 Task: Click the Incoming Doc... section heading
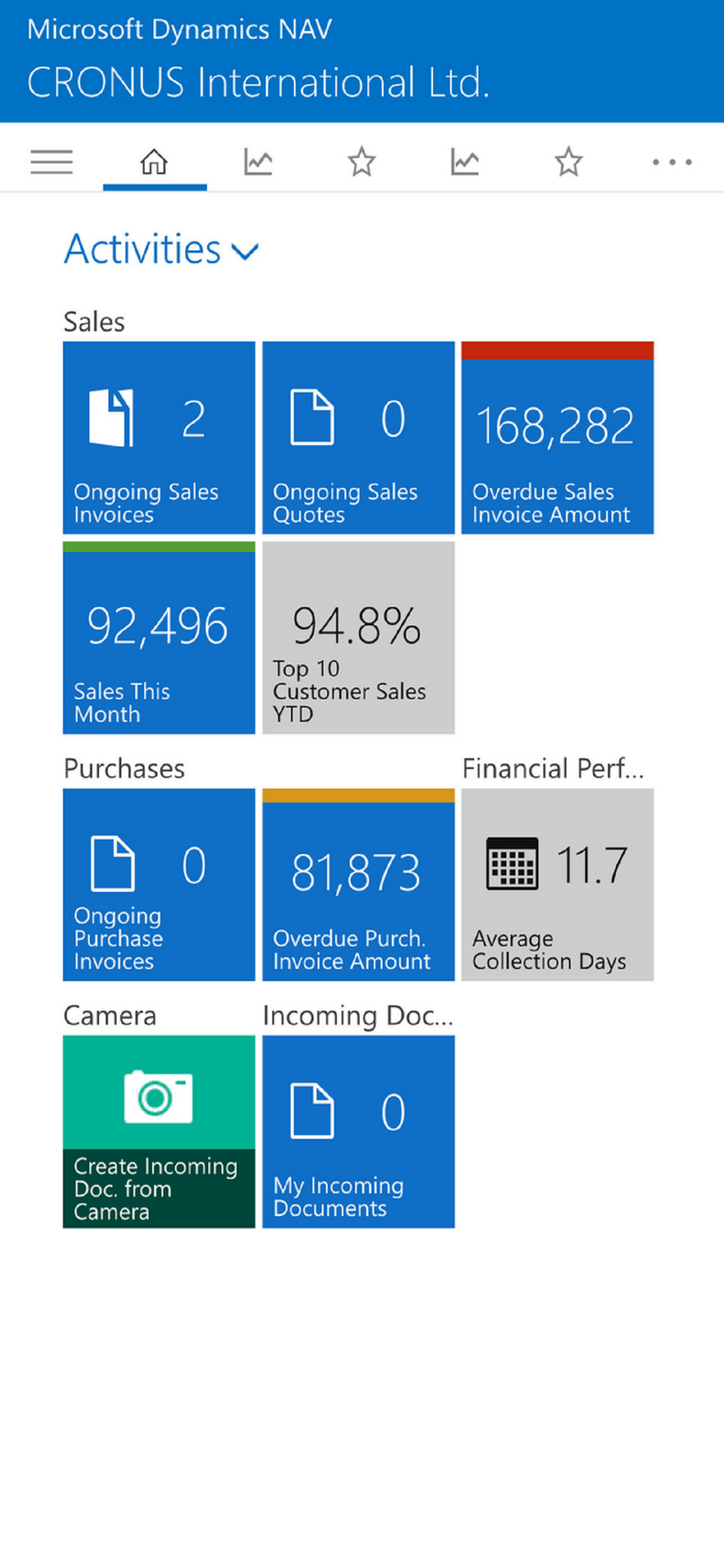pos(358,1016)
